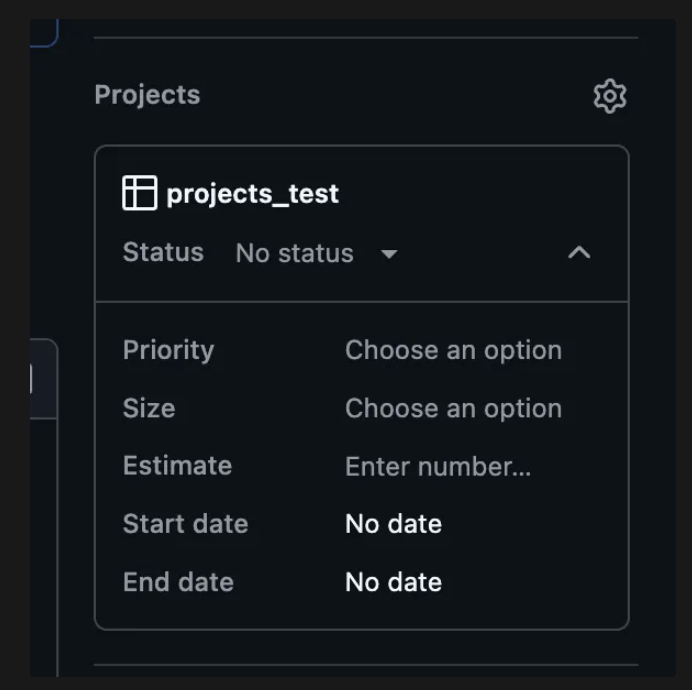The height and width of the screenshot is (690, 692).
Task: Click the Status field label
Action: [x=163, y=252]
